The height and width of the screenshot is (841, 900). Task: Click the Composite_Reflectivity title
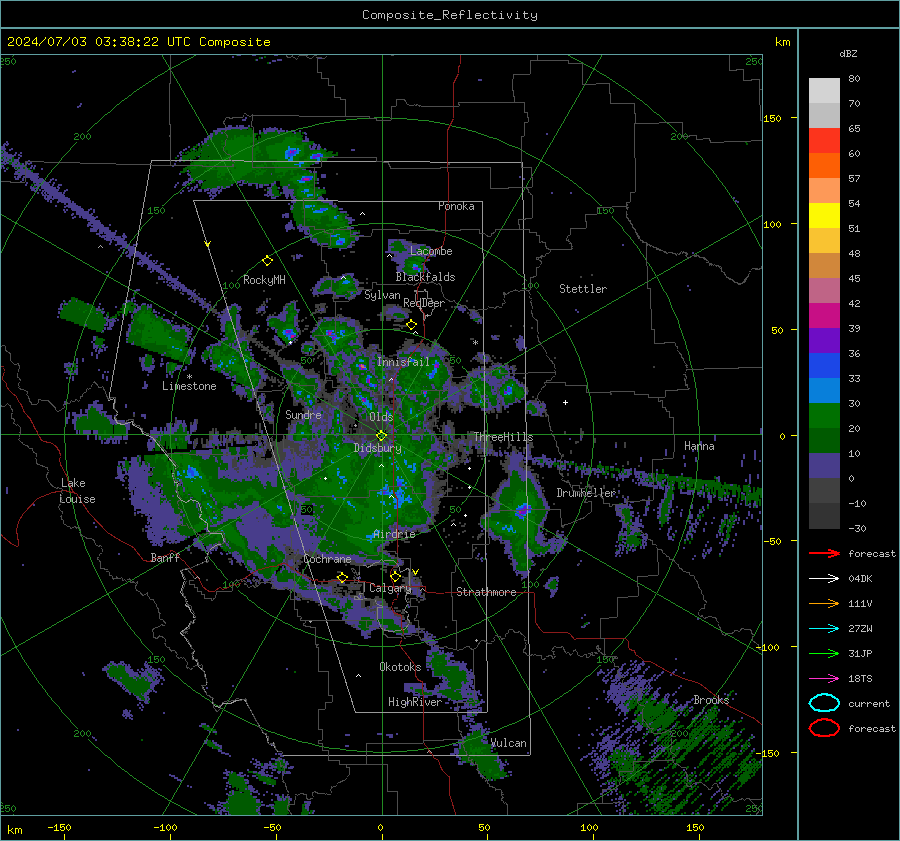[450, 15]
